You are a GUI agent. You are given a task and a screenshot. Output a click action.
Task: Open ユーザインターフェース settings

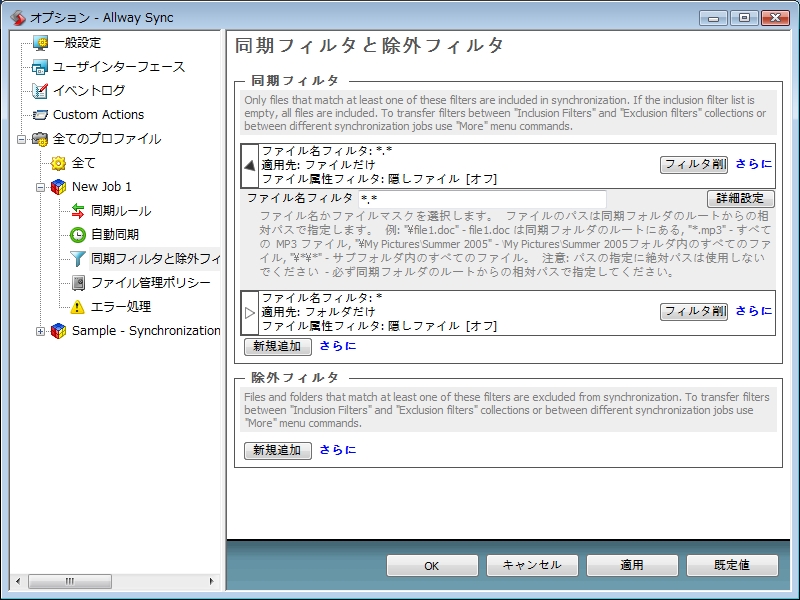[x=119, y=67]
